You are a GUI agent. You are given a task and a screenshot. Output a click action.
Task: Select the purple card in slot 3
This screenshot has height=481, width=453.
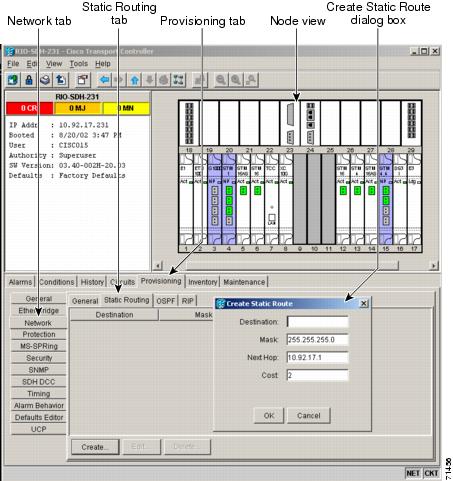pyautogui.click(x=214, y=199)
